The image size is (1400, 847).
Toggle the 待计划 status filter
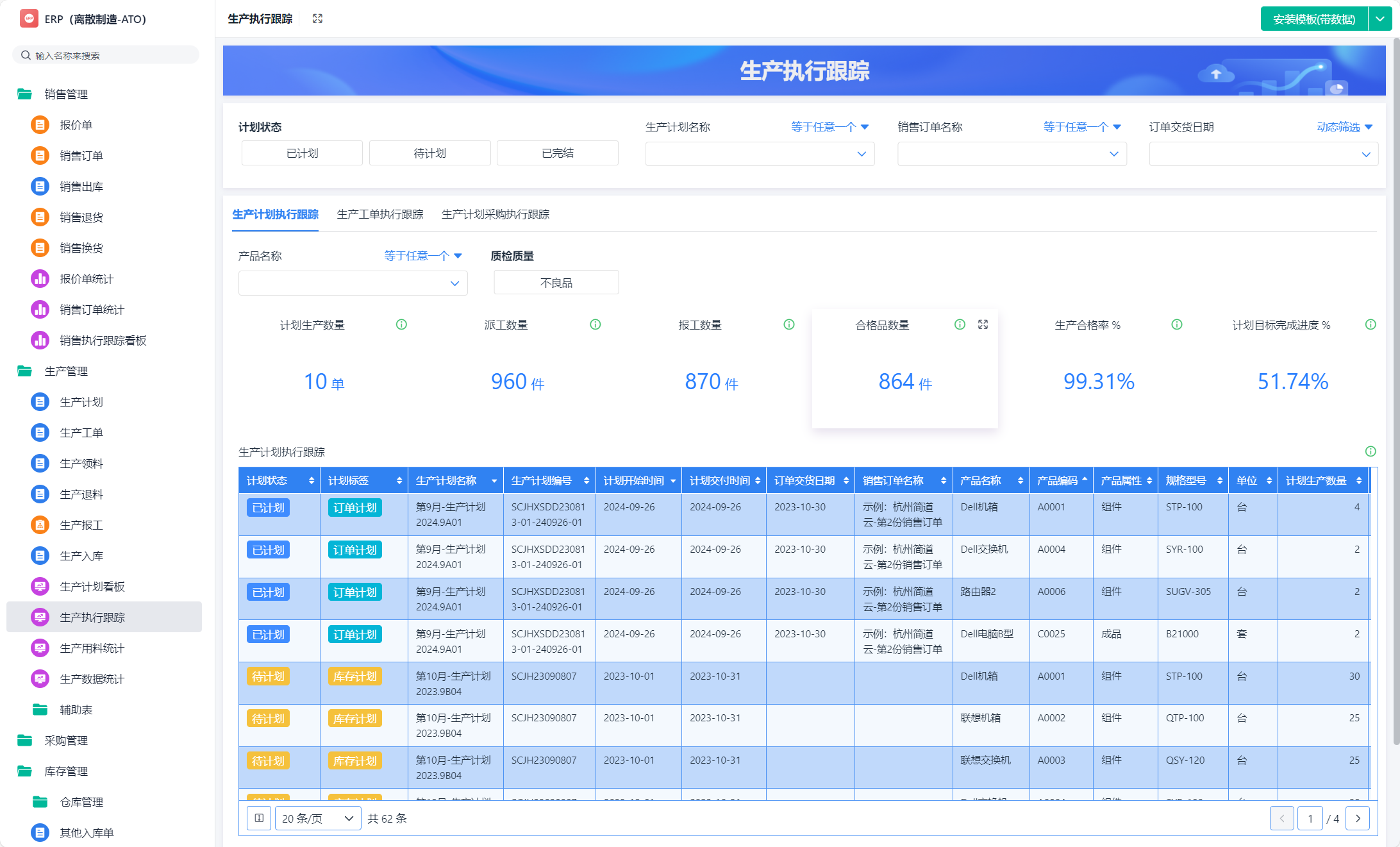[429, 153]
